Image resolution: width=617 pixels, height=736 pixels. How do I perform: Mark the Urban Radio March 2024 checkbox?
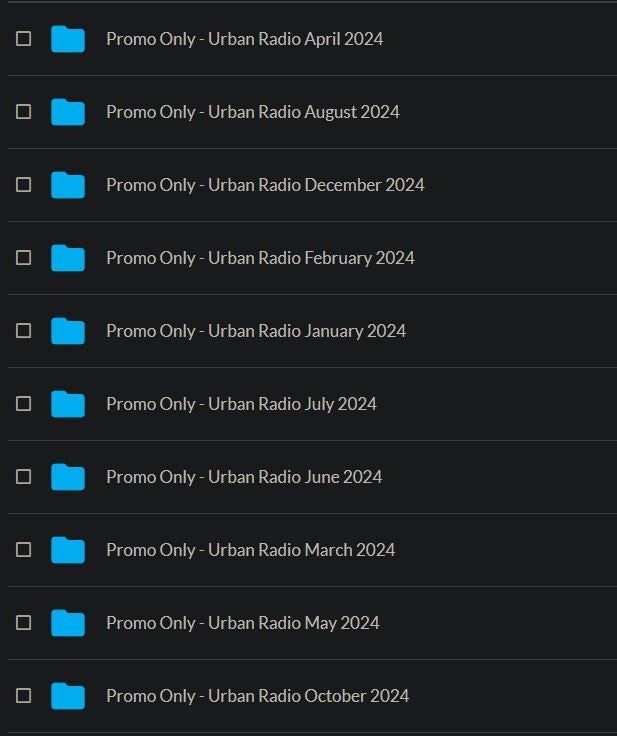tap(24, 550)
